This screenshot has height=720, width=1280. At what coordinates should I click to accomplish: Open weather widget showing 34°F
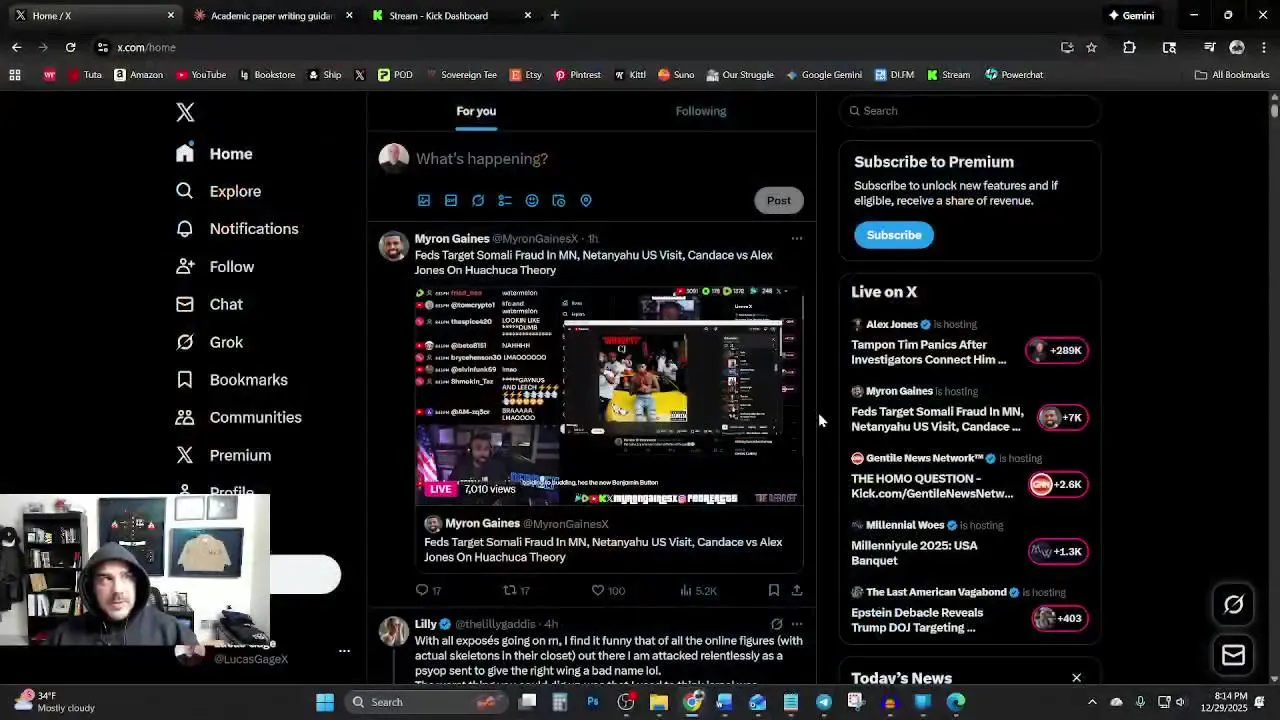click(x=55, y=702)
